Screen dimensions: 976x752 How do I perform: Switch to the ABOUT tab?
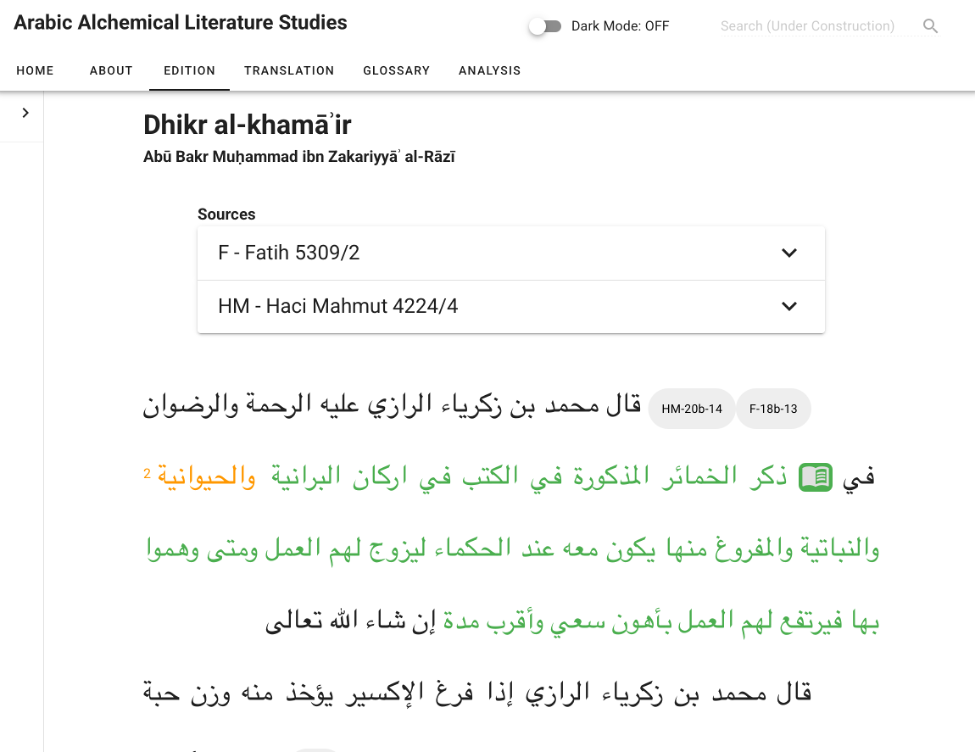[x=111, y=70]
